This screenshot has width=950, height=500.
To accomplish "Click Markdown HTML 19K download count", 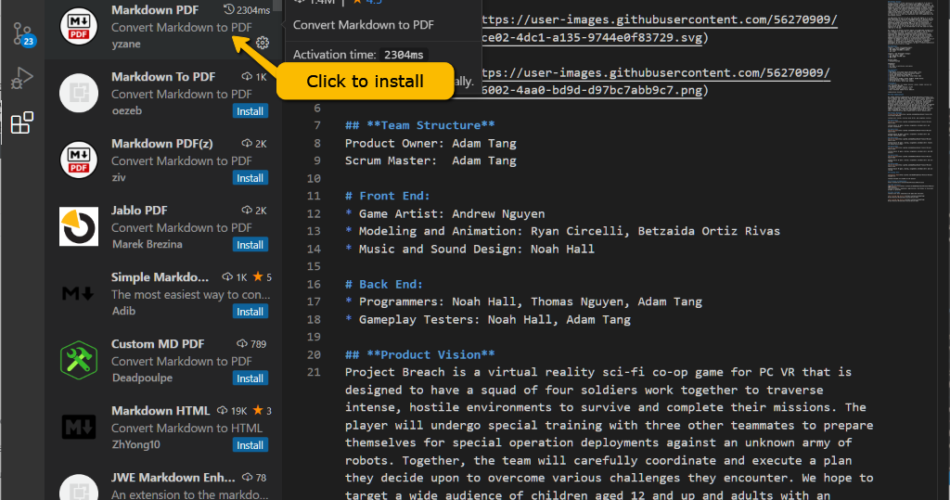I will (x=231, y=411).
